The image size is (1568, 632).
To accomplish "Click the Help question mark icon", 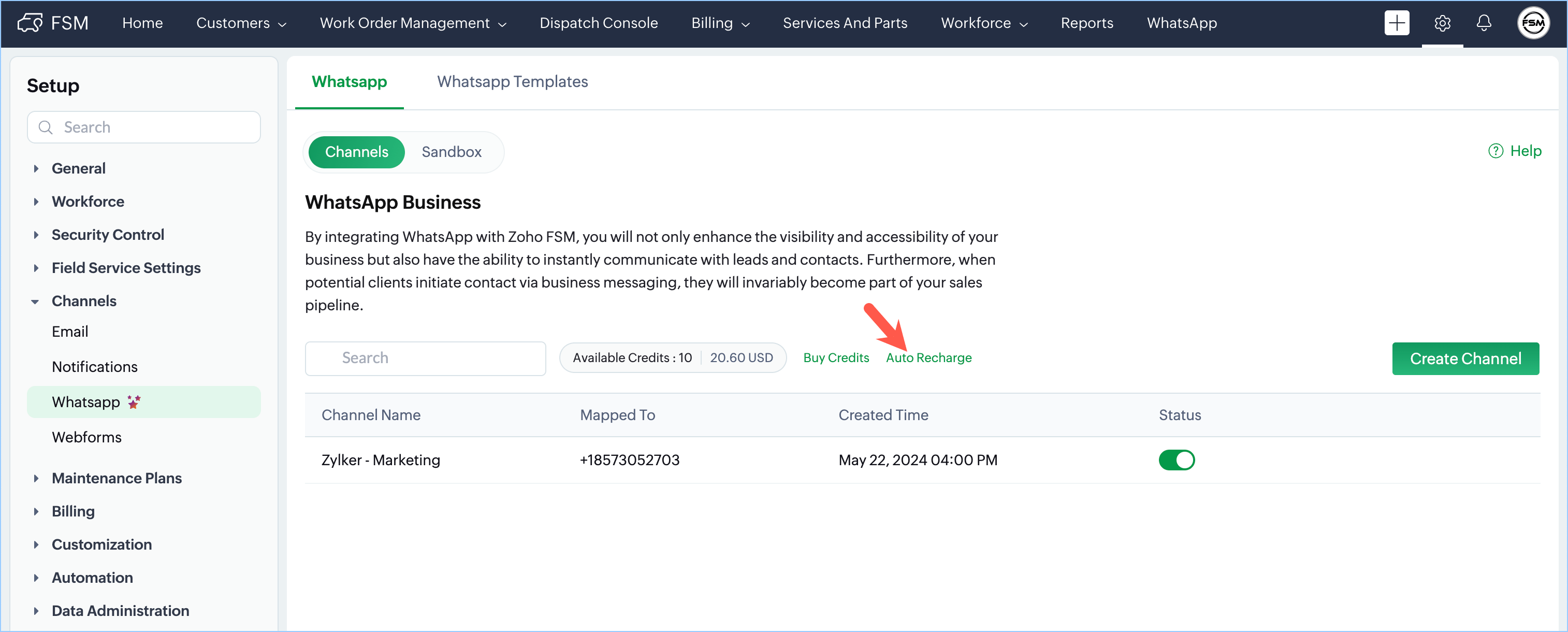I will [x=1496, y=151].
